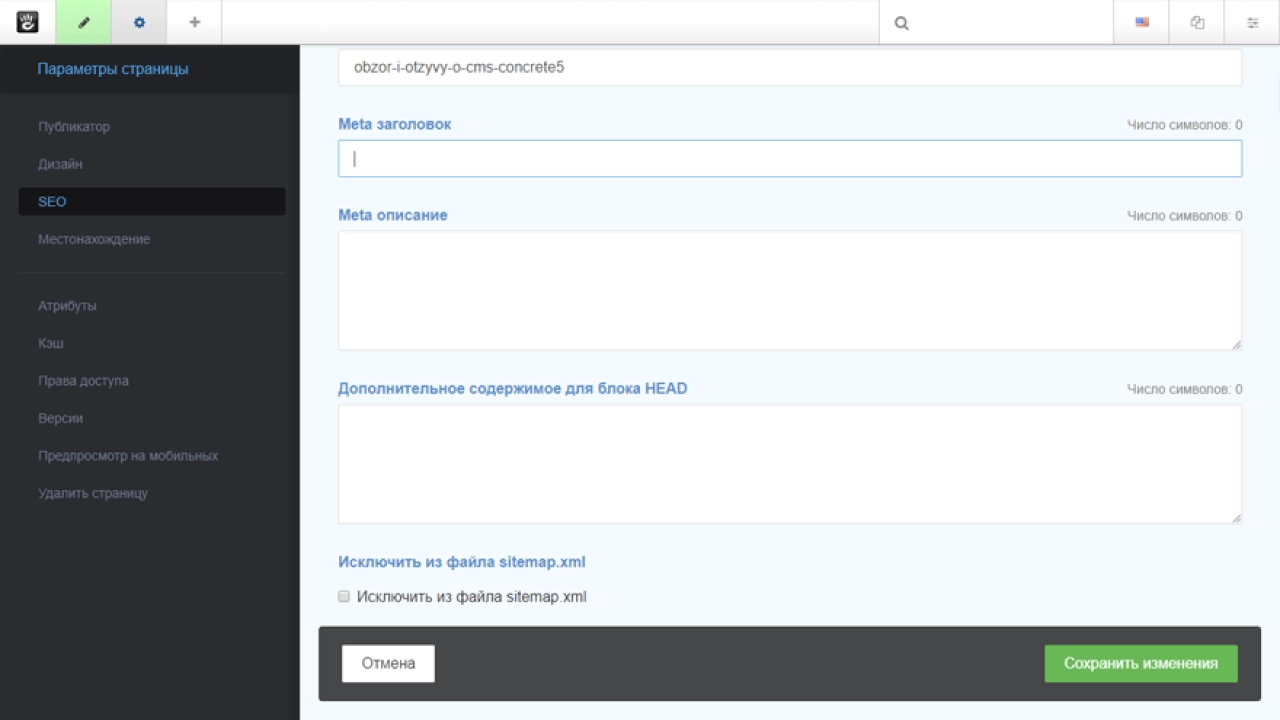This screenshot has width=1280, height=720.
Task: Click the Дополнительное содержимое для блока HEAD textarea
Action: [x=790, y=464]
